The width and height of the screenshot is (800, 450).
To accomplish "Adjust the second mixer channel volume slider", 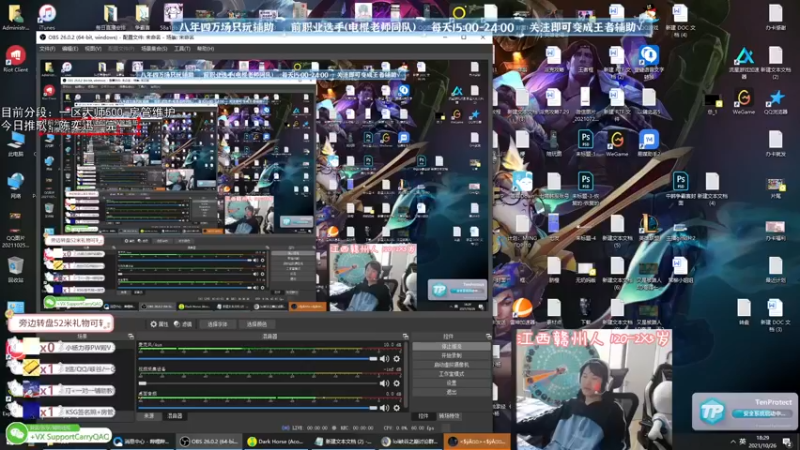I will [258, 383].
